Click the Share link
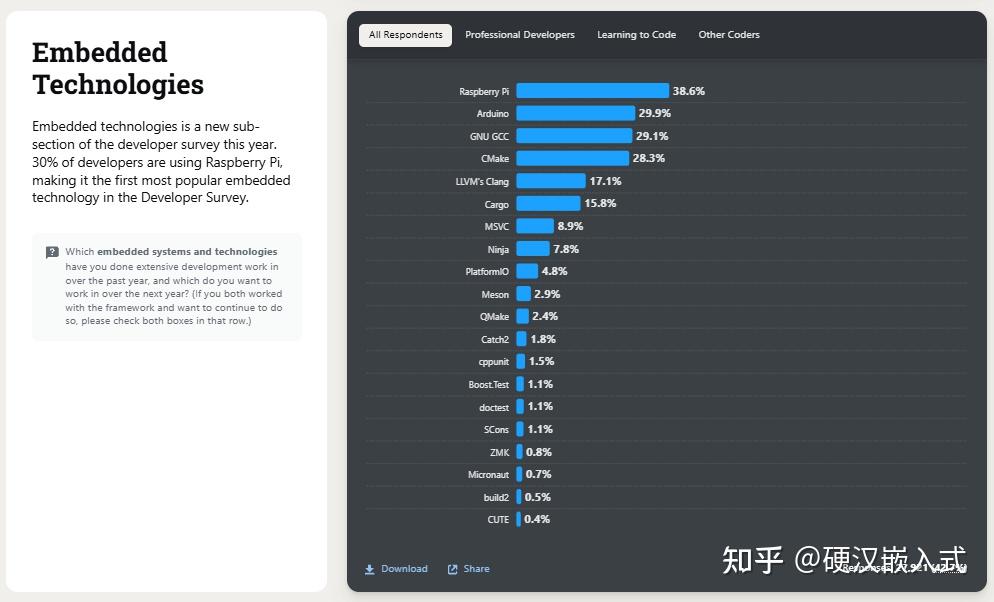The image size is (994, 602). (x=476, y=569)
